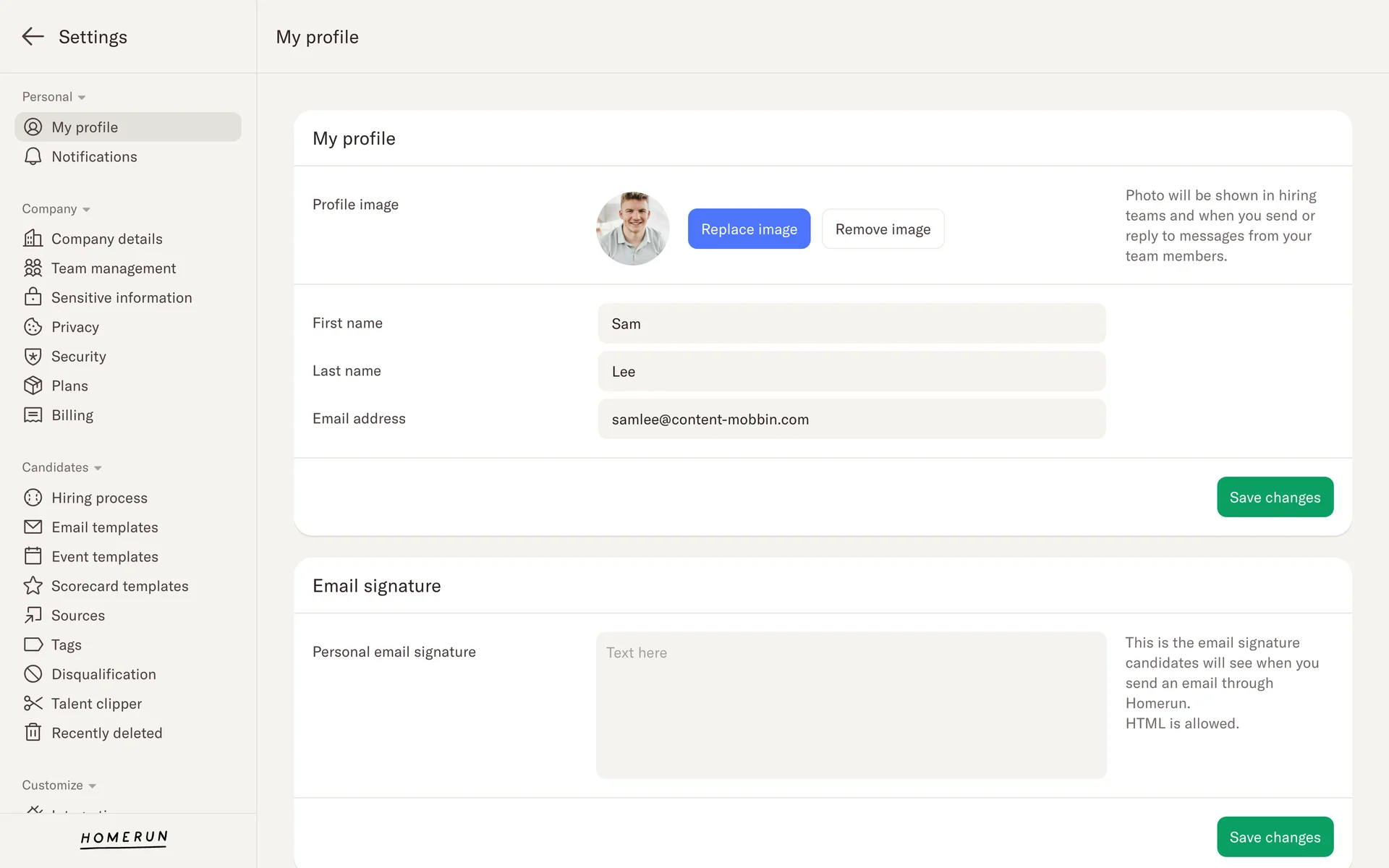Click the star icon for Scorecard templates
1389x868 pixels.
coord(33,585)
